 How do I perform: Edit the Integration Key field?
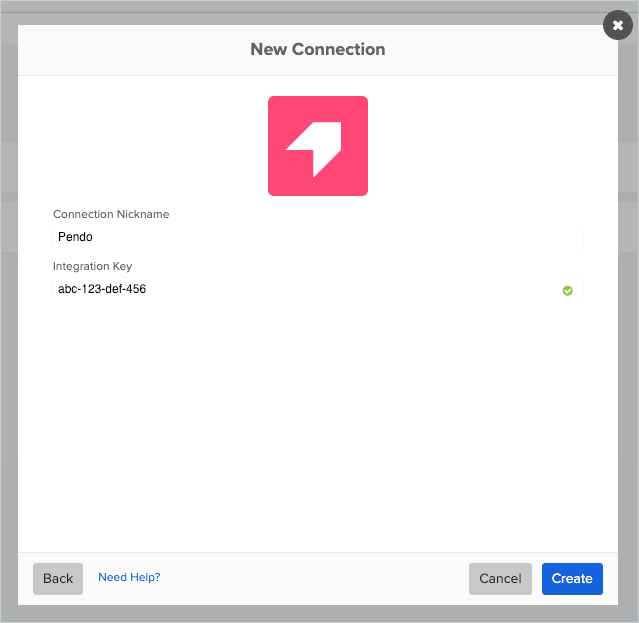click(x=318, y=289)
